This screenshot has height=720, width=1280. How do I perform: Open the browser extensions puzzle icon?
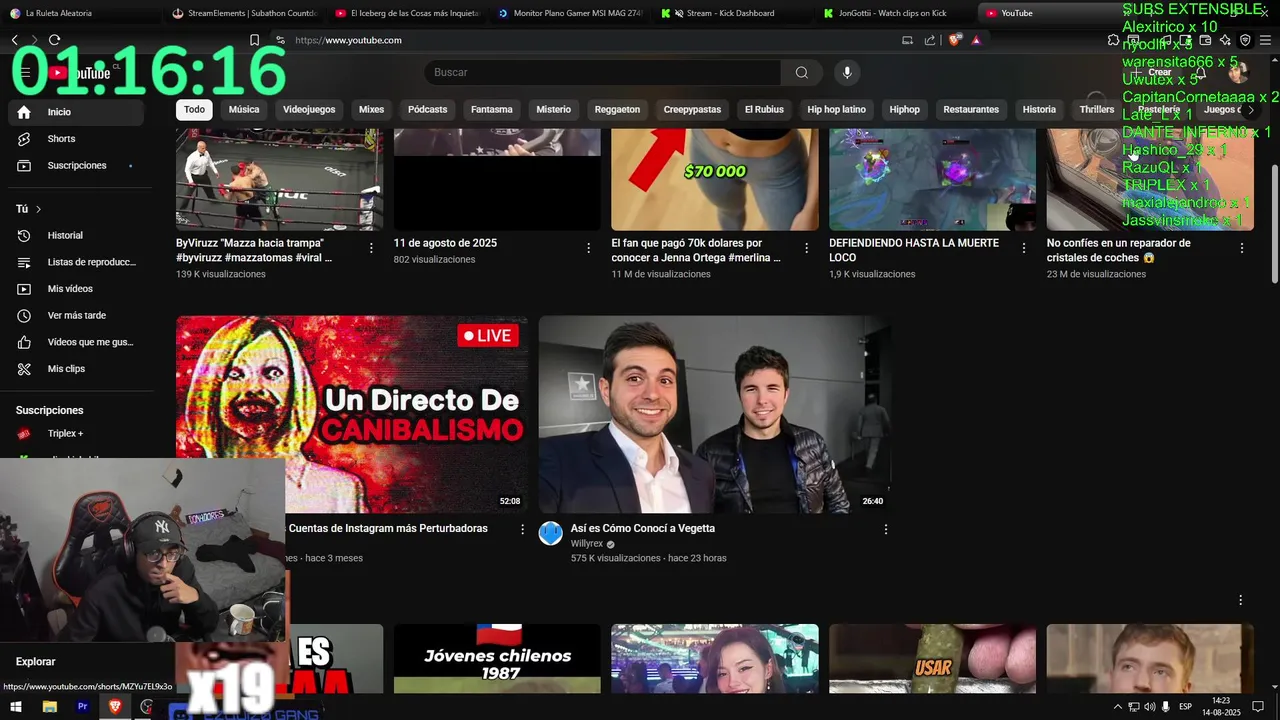(1113, 40)
